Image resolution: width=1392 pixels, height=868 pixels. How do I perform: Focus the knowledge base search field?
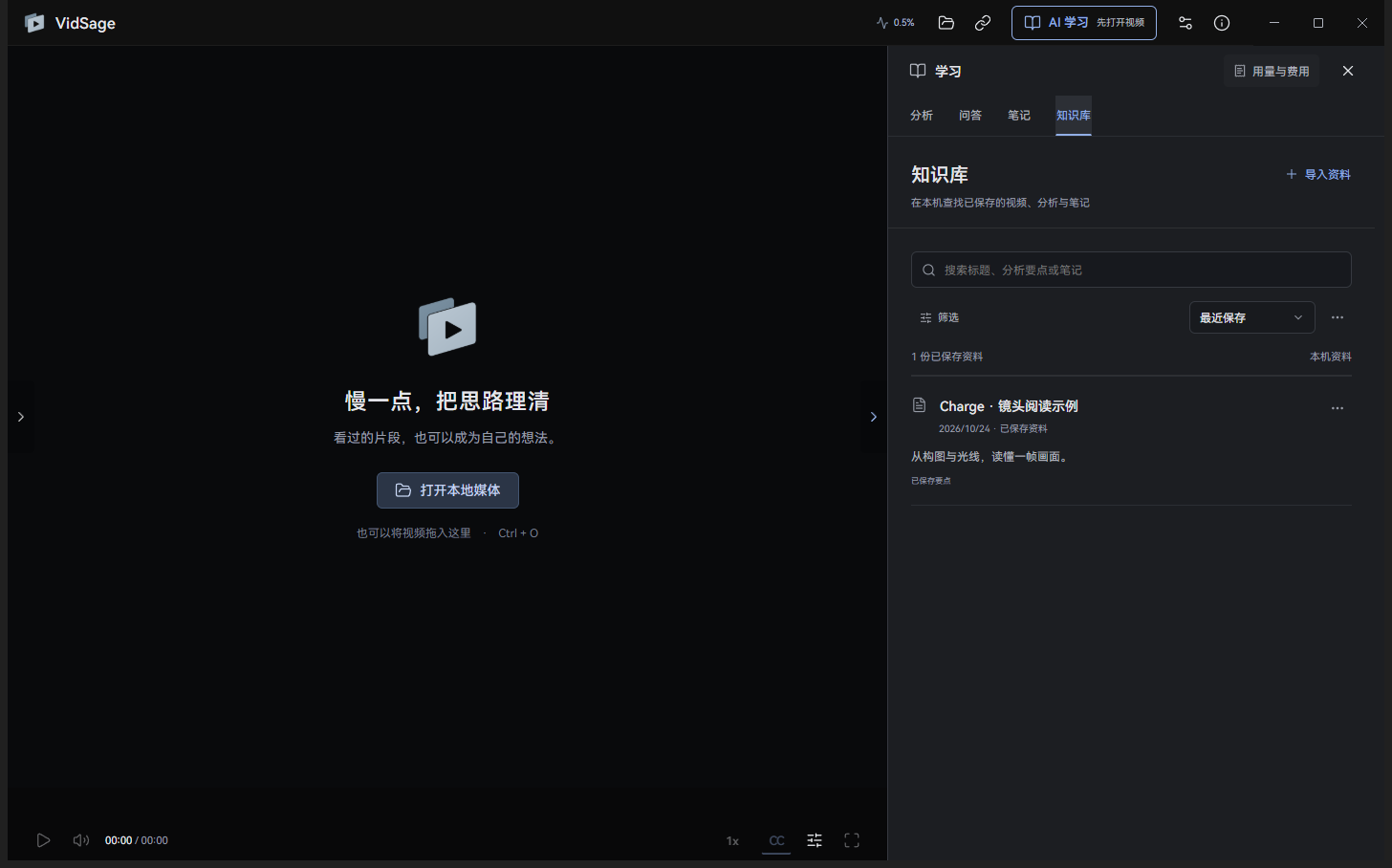pos(1131,270)
